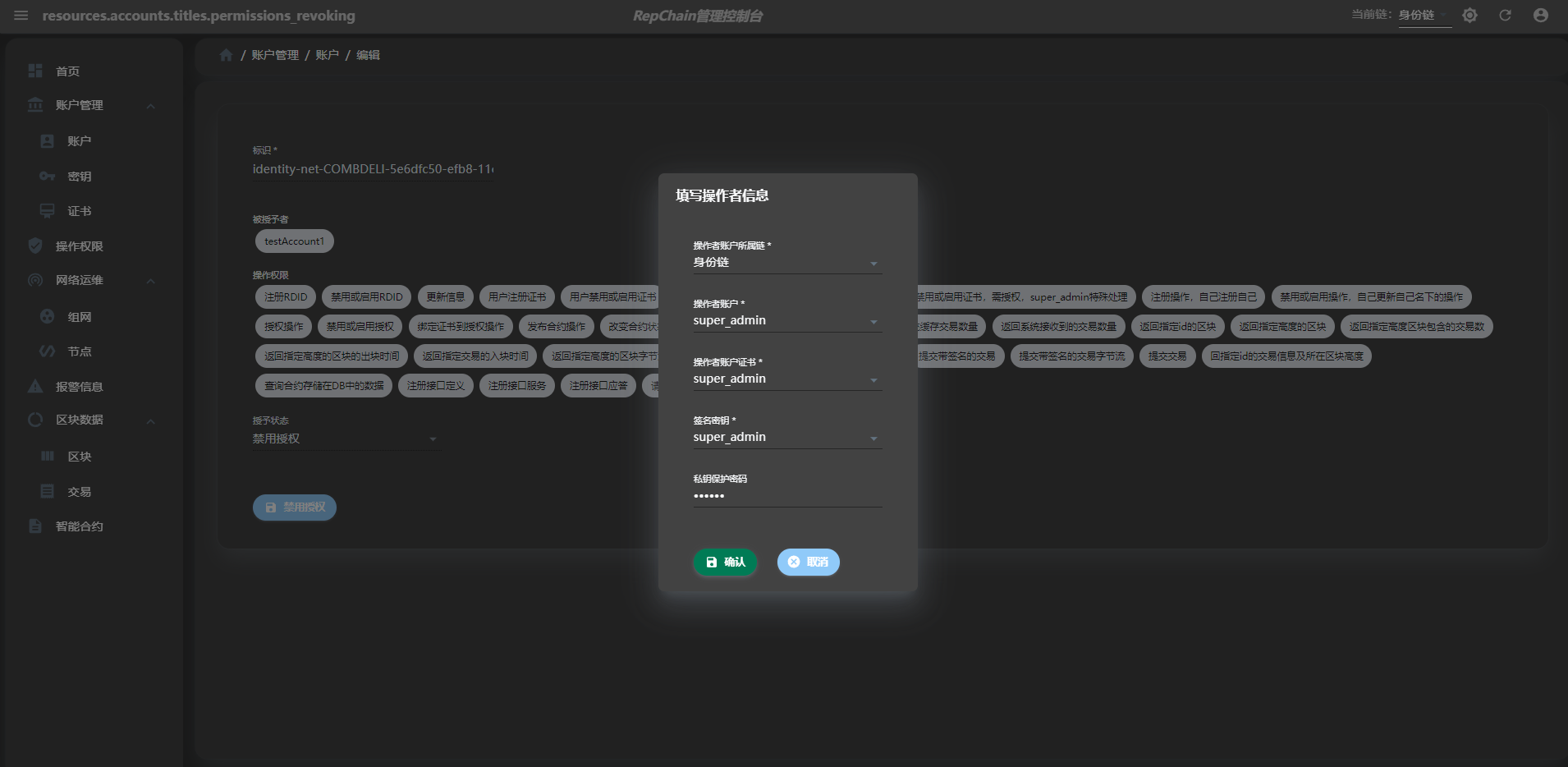Click the 注册接口服务 chip
This screenshot has width=1568, height=767.
click(517, 386)
